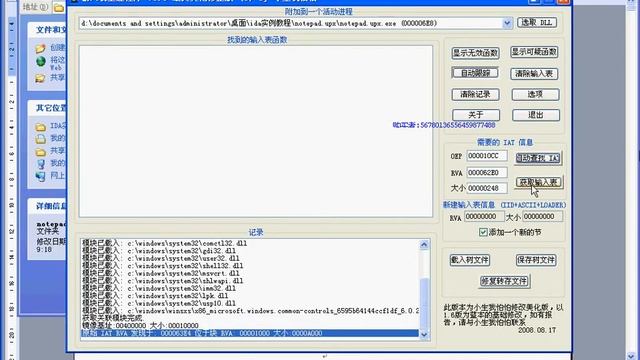Click the new import table 大小 field

point(542,216)
